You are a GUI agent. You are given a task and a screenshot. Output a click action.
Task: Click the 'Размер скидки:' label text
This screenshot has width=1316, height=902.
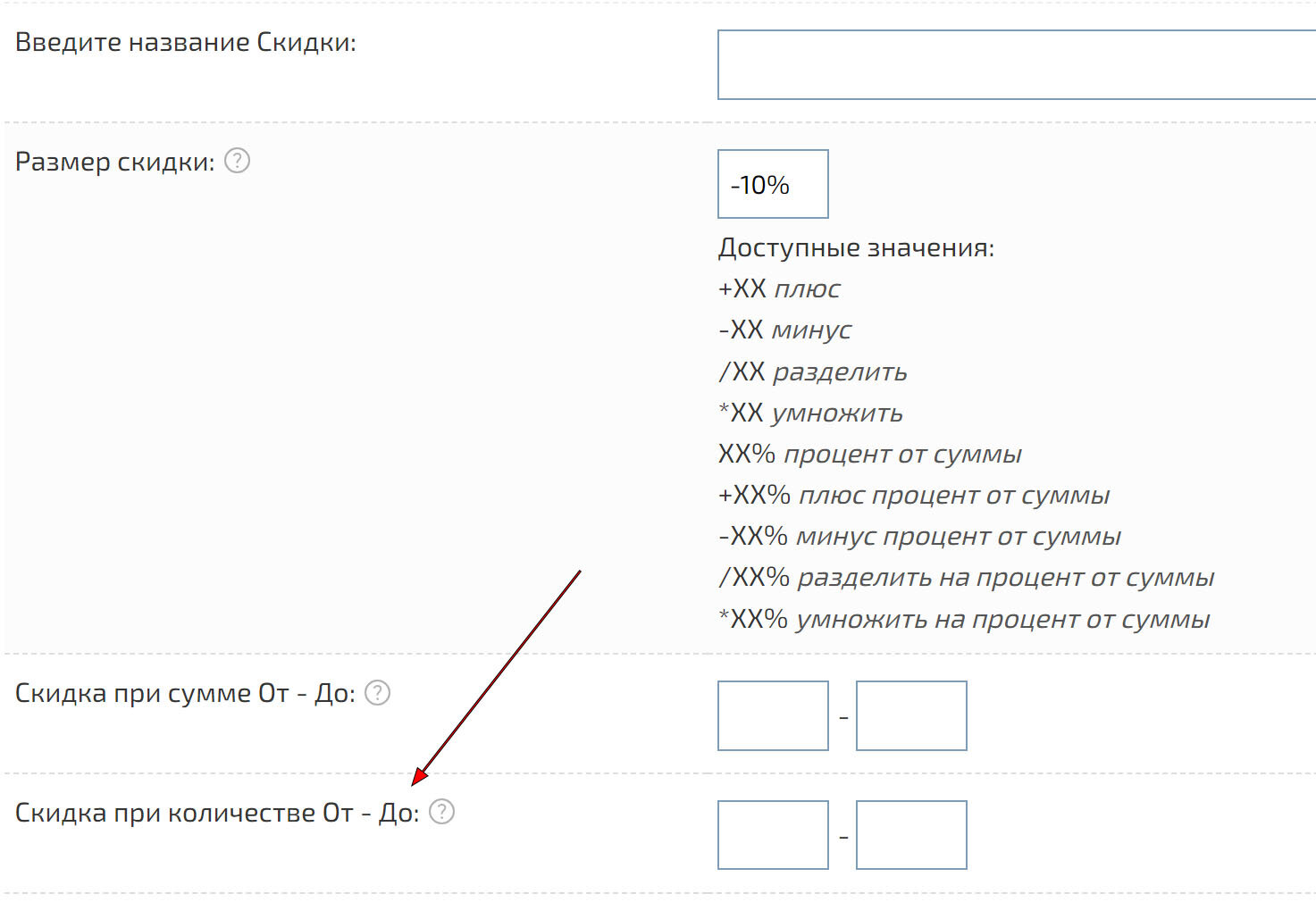coord(115,162)
